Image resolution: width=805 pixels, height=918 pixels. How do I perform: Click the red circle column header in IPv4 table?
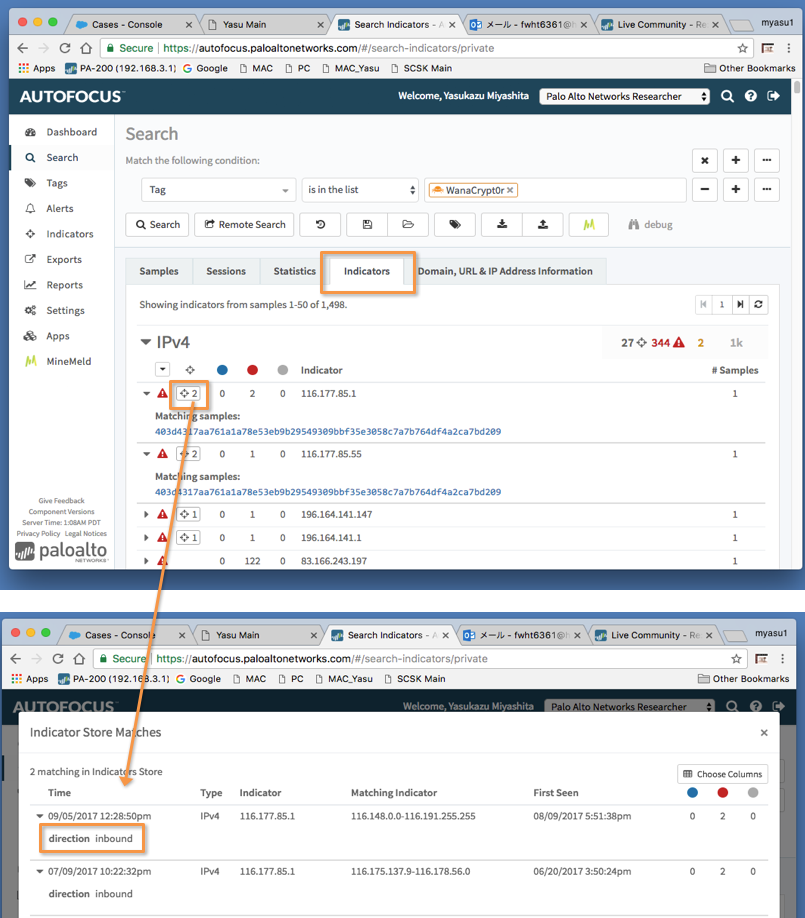pyautogui.click(x=252, y=370)
